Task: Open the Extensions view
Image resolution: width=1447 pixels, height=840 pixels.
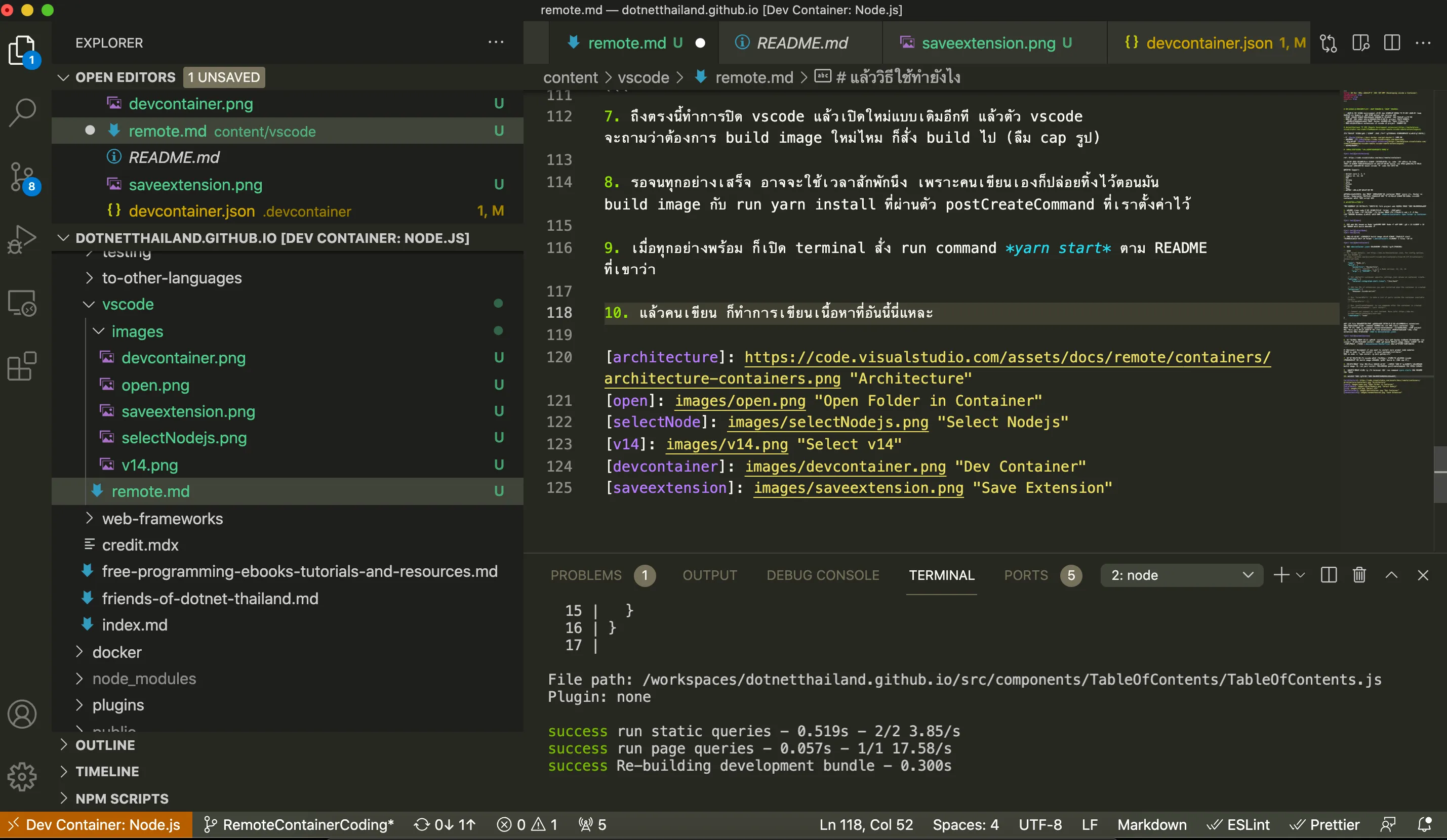Action: click(x=23, y=366)
